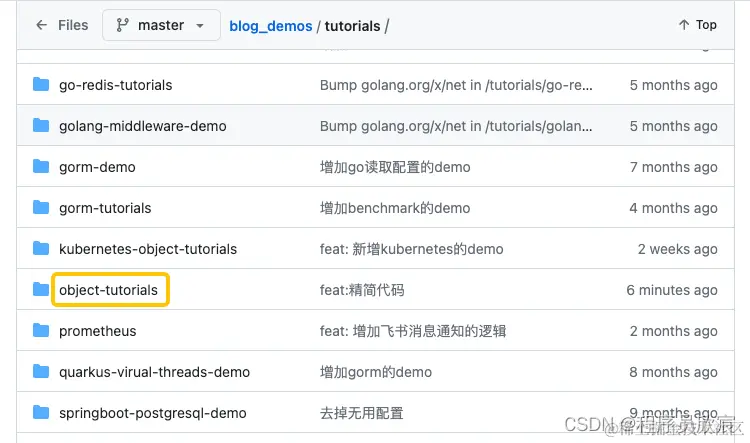This screenshot has height=443, width=750.
Task: Open commit '增加go读取配置的demo'
Action: 395,167
